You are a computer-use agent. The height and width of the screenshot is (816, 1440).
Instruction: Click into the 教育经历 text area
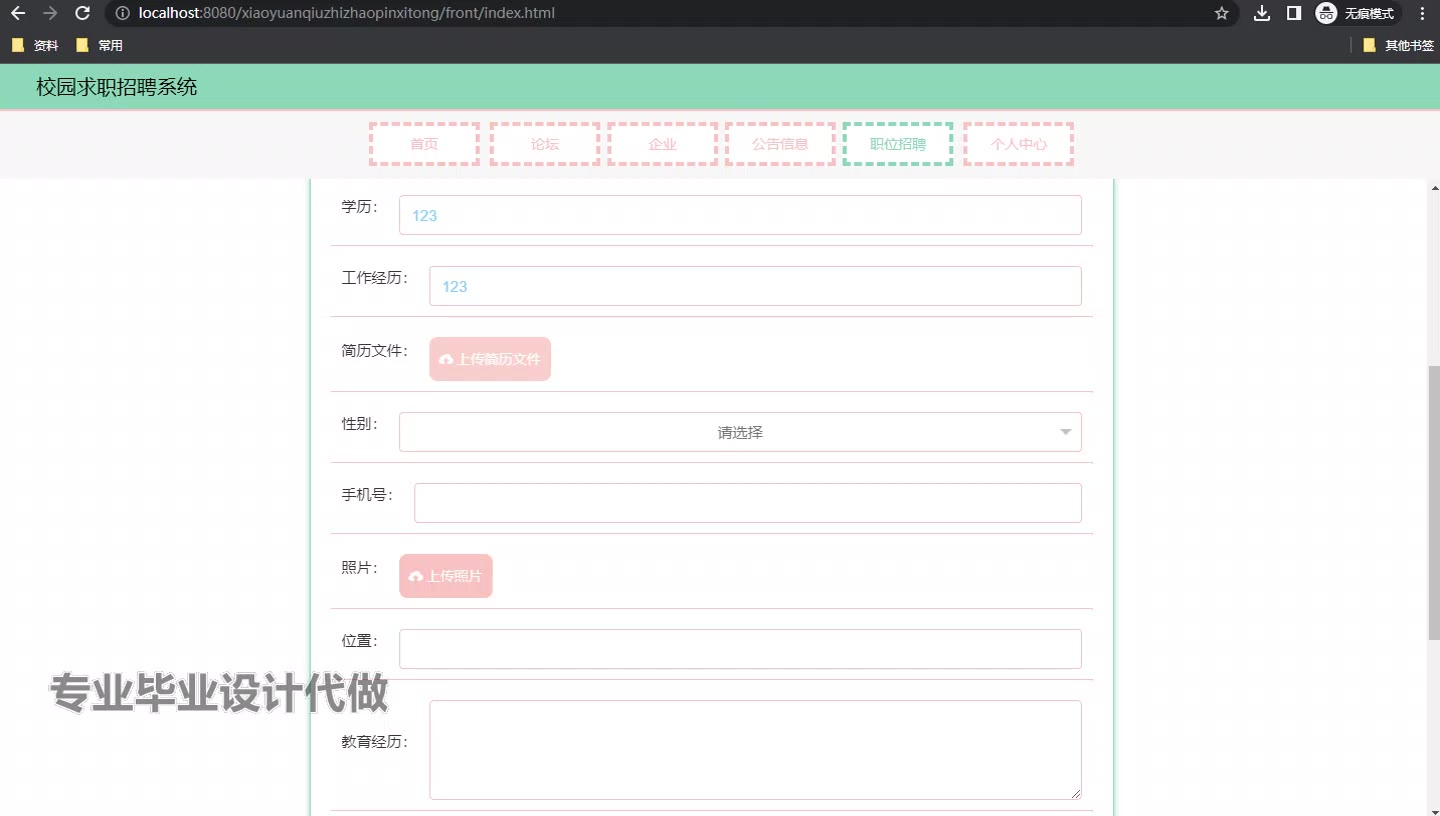pos(755,749)
